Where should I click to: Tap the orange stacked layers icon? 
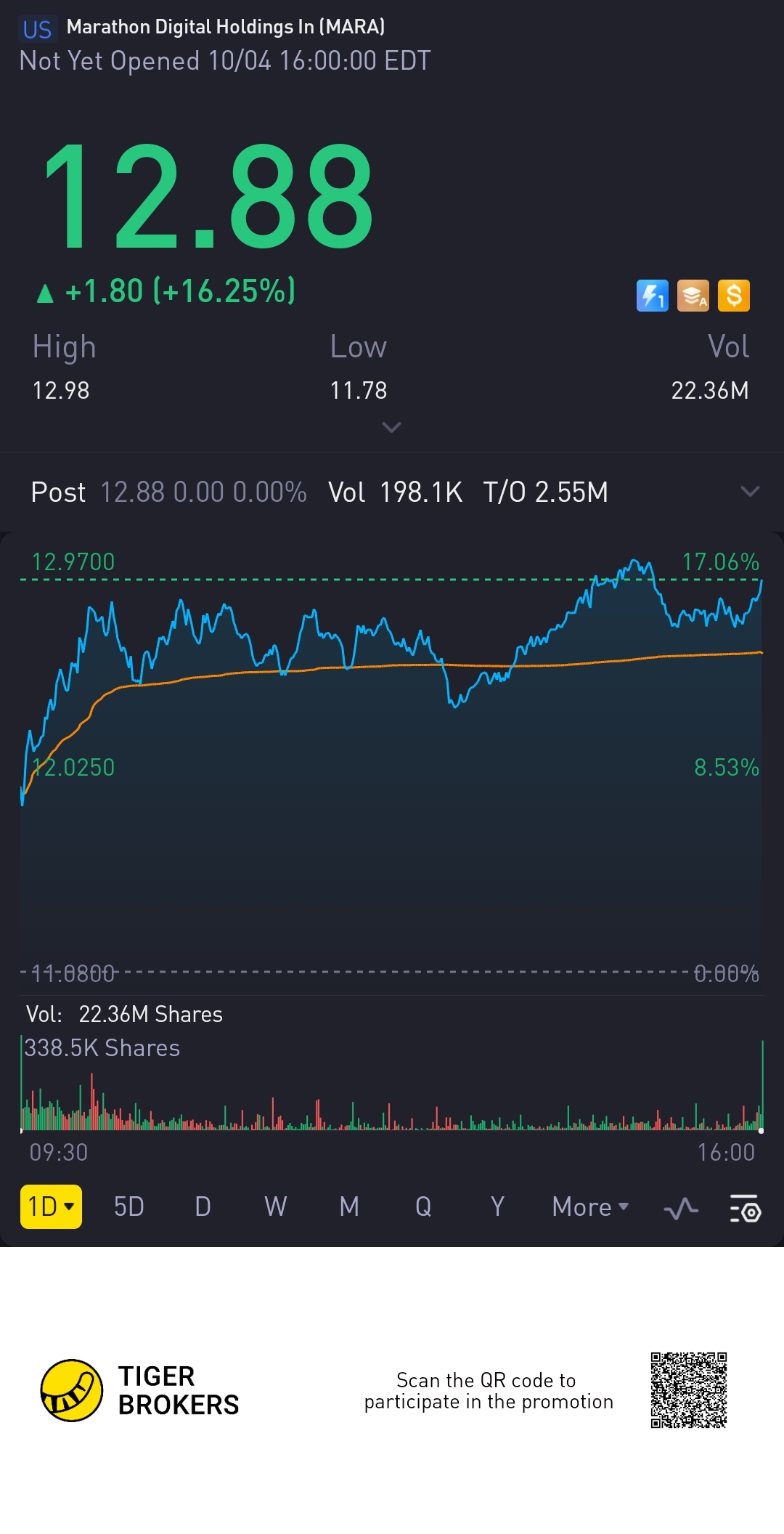click(x=693, y=296)
